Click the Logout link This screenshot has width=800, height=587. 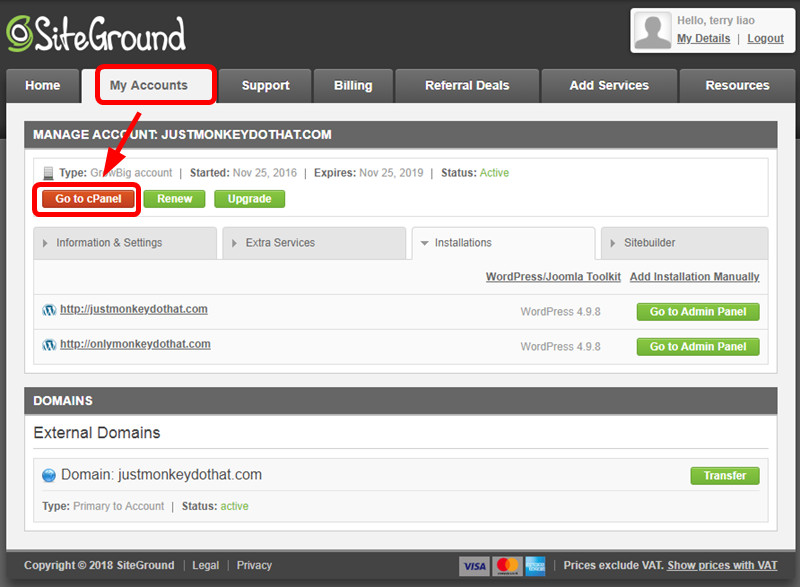[765, 39]
